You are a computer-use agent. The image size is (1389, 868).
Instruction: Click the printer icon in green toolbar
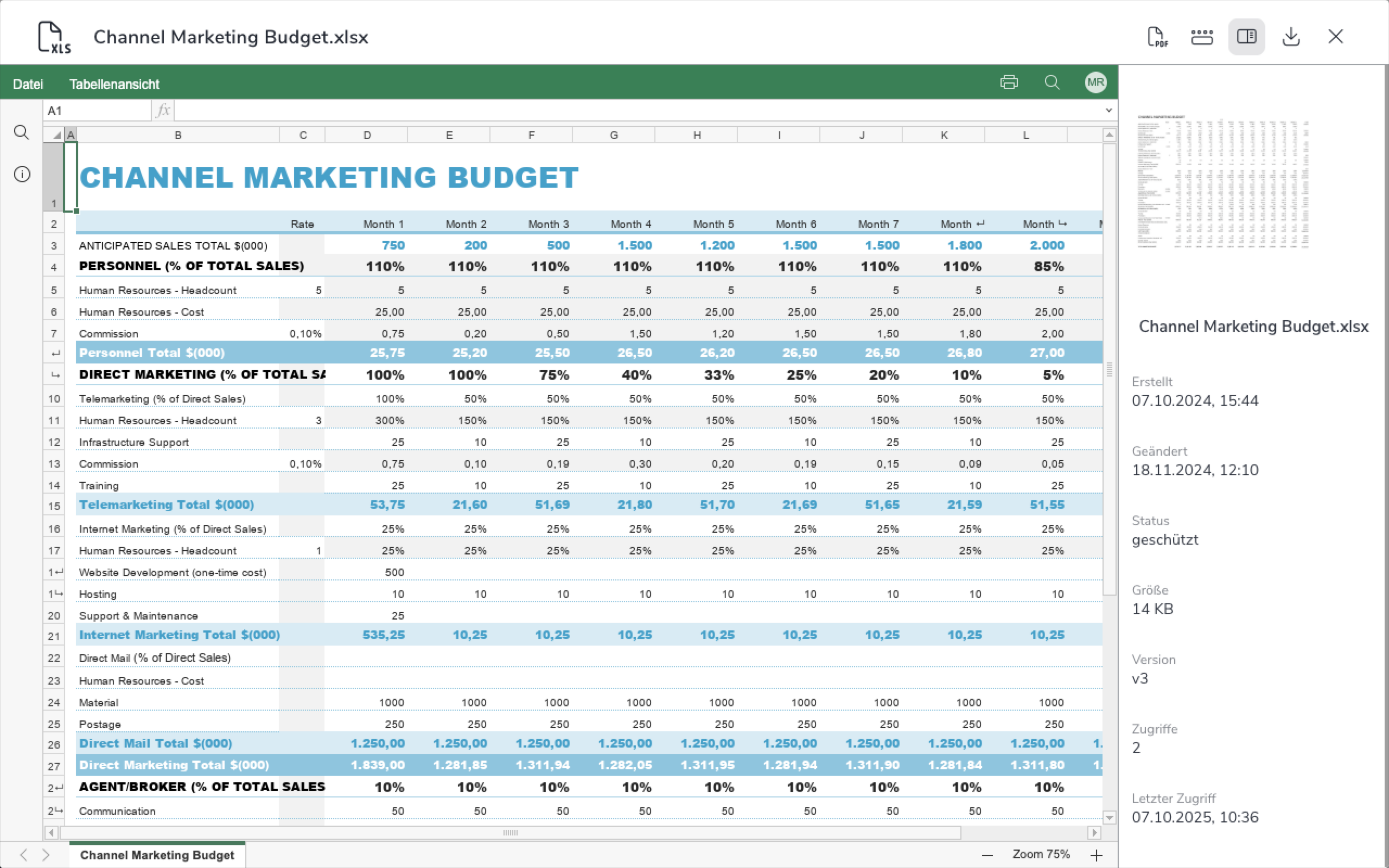pos(1009,82)
